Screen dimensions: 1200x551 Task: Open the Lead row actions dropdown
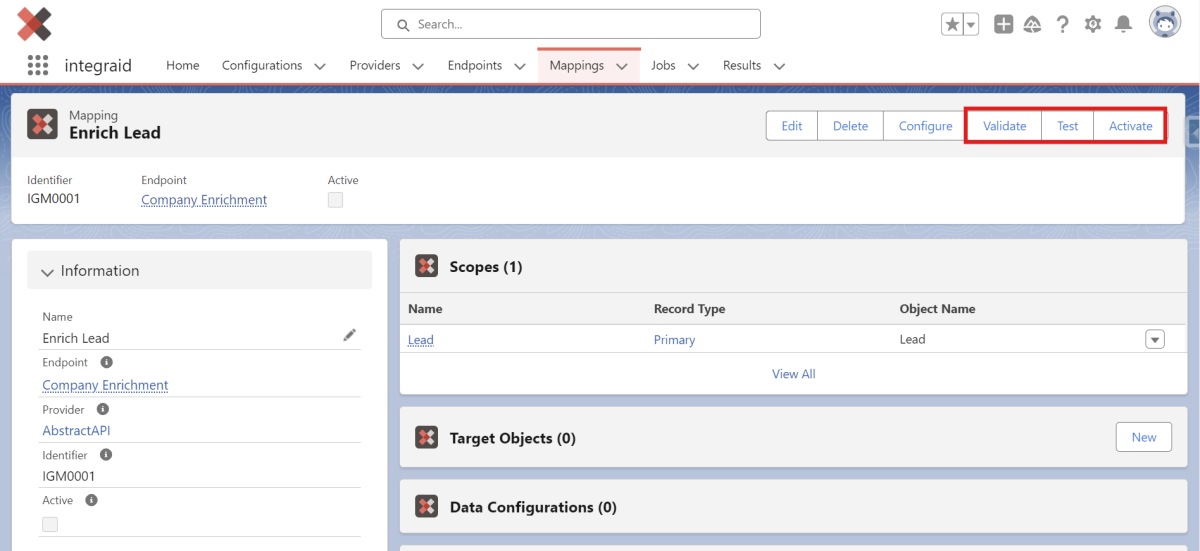click(1155, 340)
